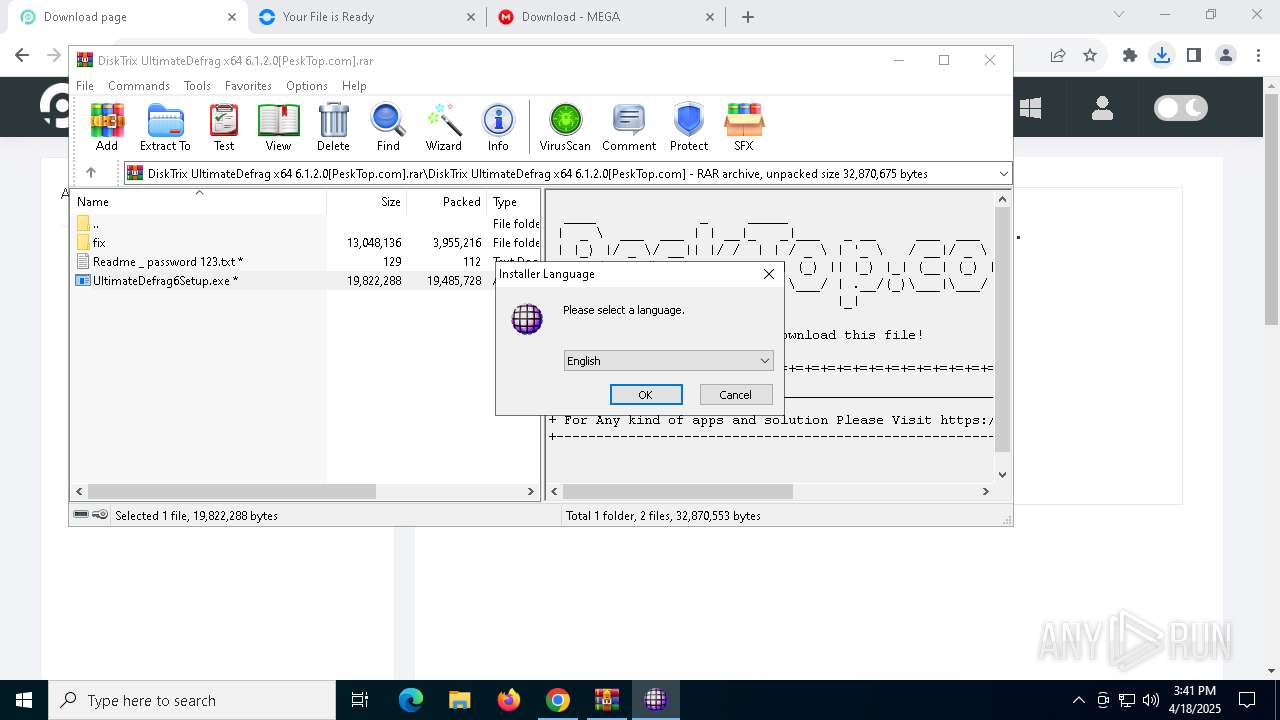Click the volume icon in system tray
Viewport: 1280px width, 720px height.
pos(1151,700)
